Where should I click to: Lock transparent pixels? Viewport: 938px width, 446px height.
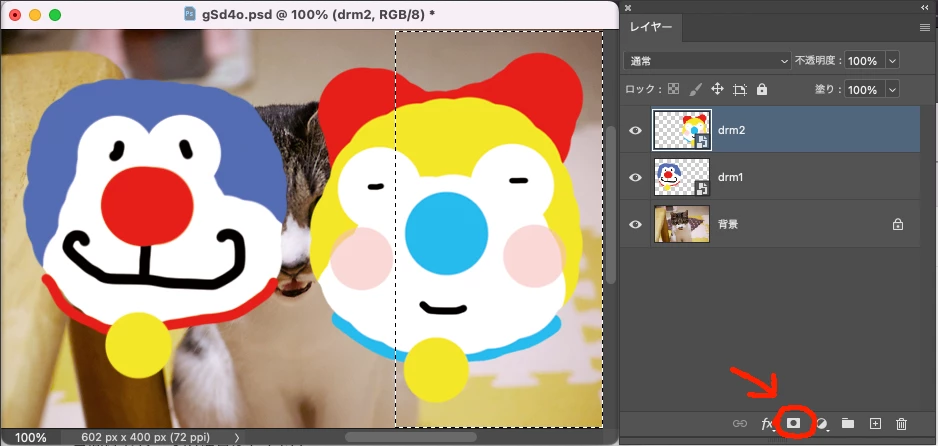[674, 90]
